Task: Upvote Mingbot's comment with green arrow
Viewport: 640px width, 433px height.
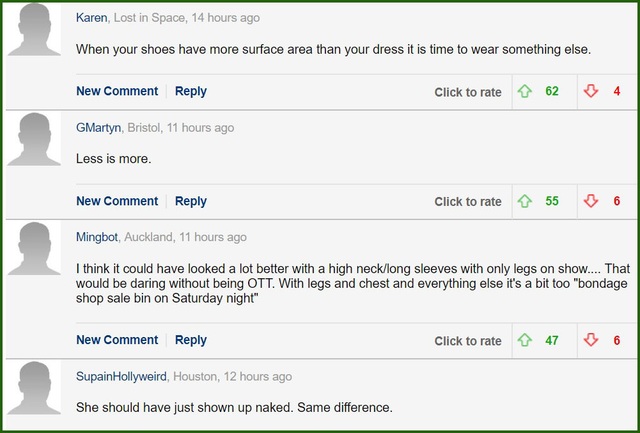Action: 524,341
